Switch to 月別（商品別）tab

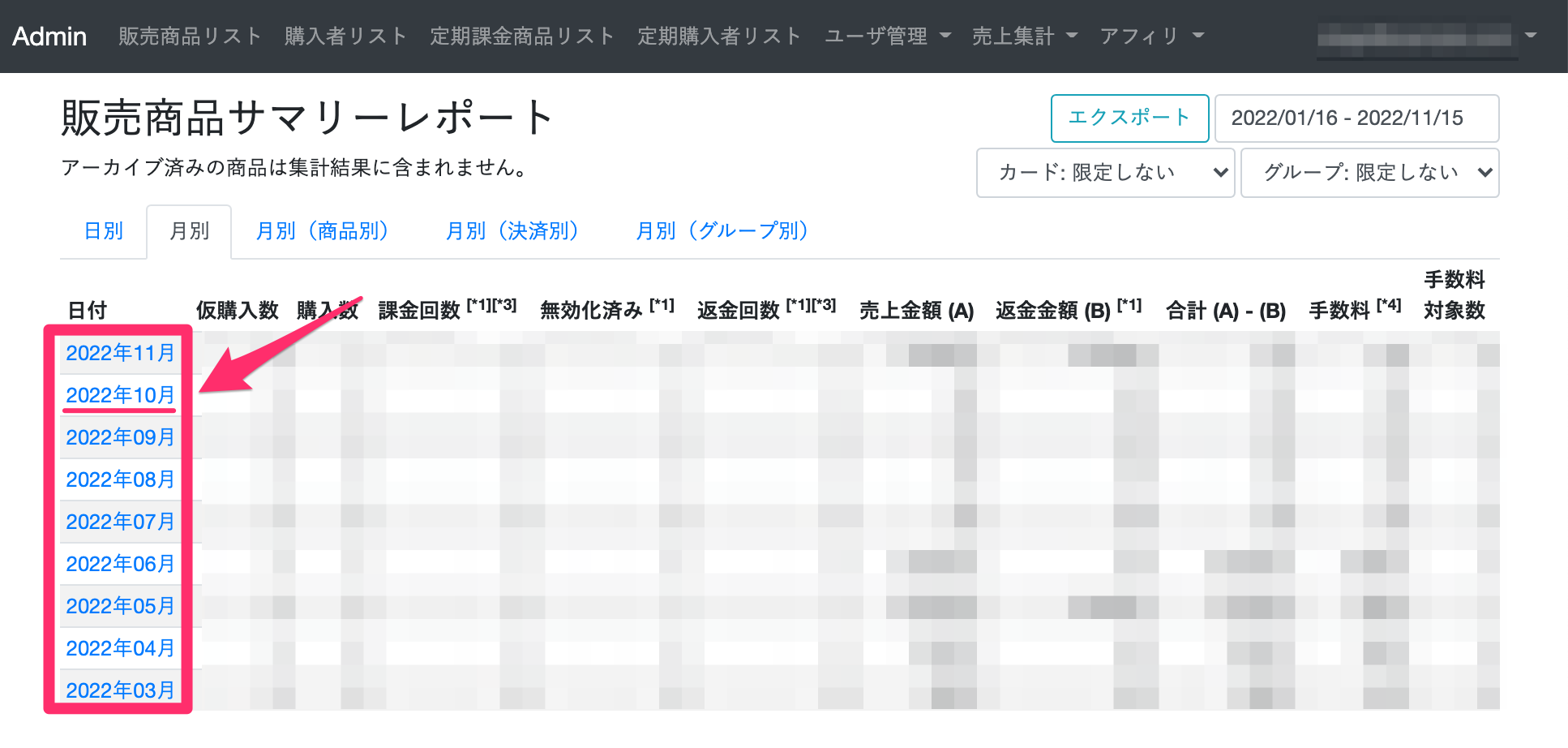point(322,231)
